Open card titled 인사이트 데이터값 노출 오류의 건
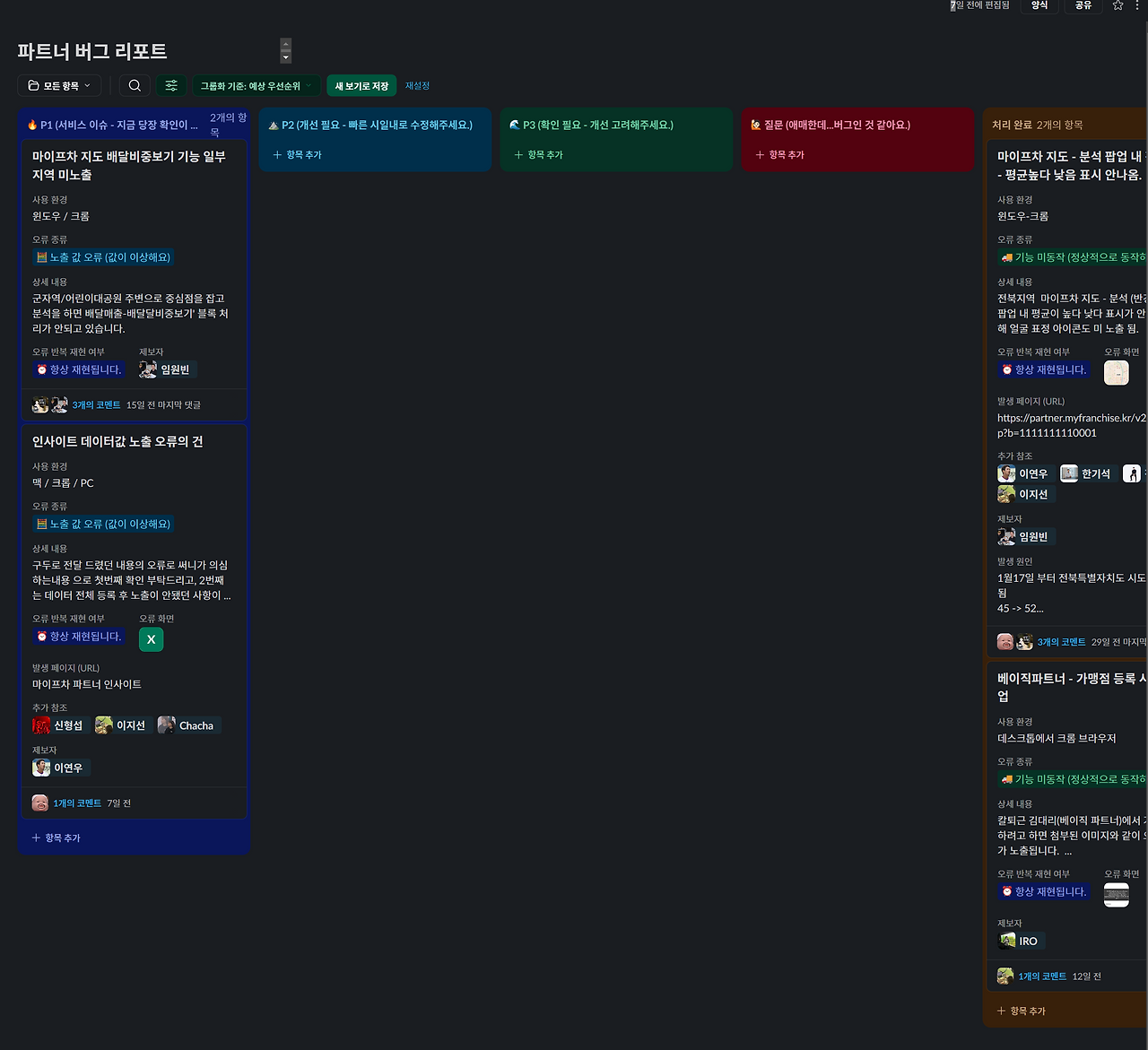1148x1050 pixels. tap(117, 441)
